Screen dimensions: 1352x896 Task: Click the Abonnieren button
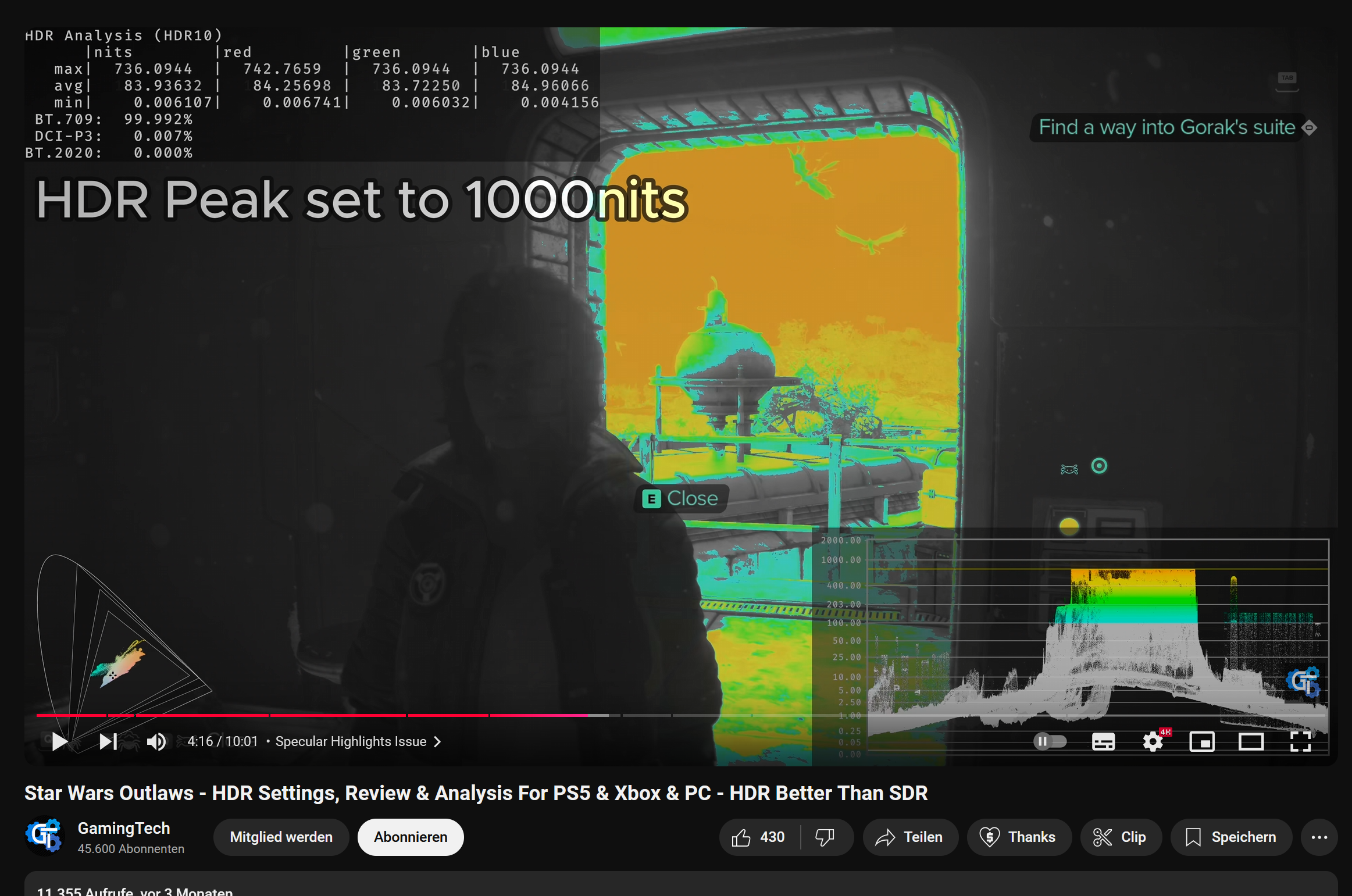(x=410, y=837)
